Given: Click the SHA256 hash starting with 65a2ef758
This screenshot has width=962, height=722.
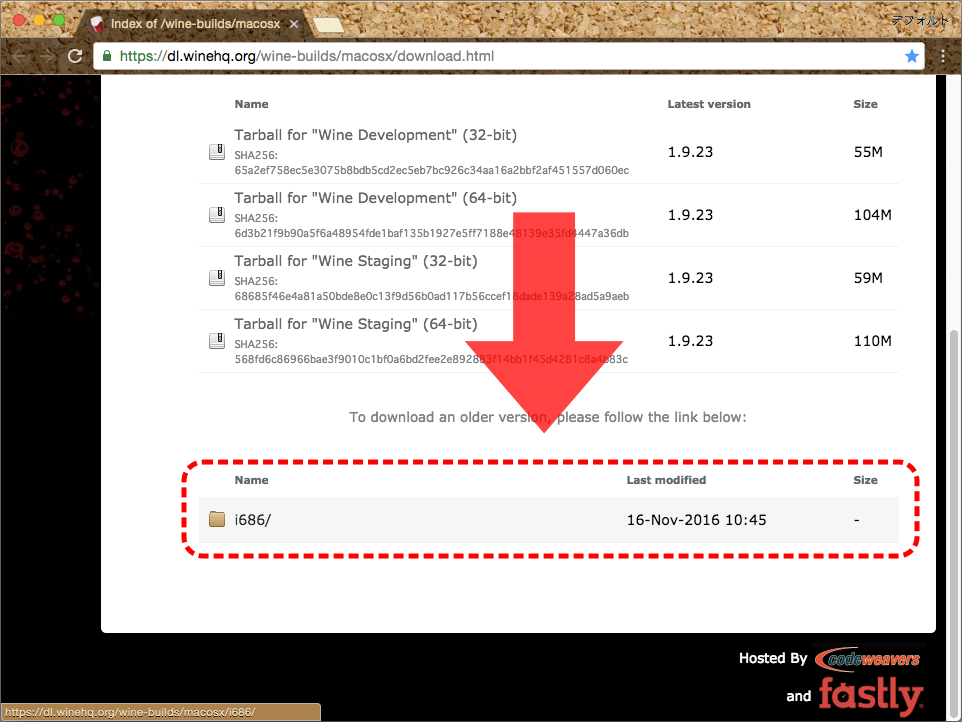Looking at the screenshot, I should 431,170.
